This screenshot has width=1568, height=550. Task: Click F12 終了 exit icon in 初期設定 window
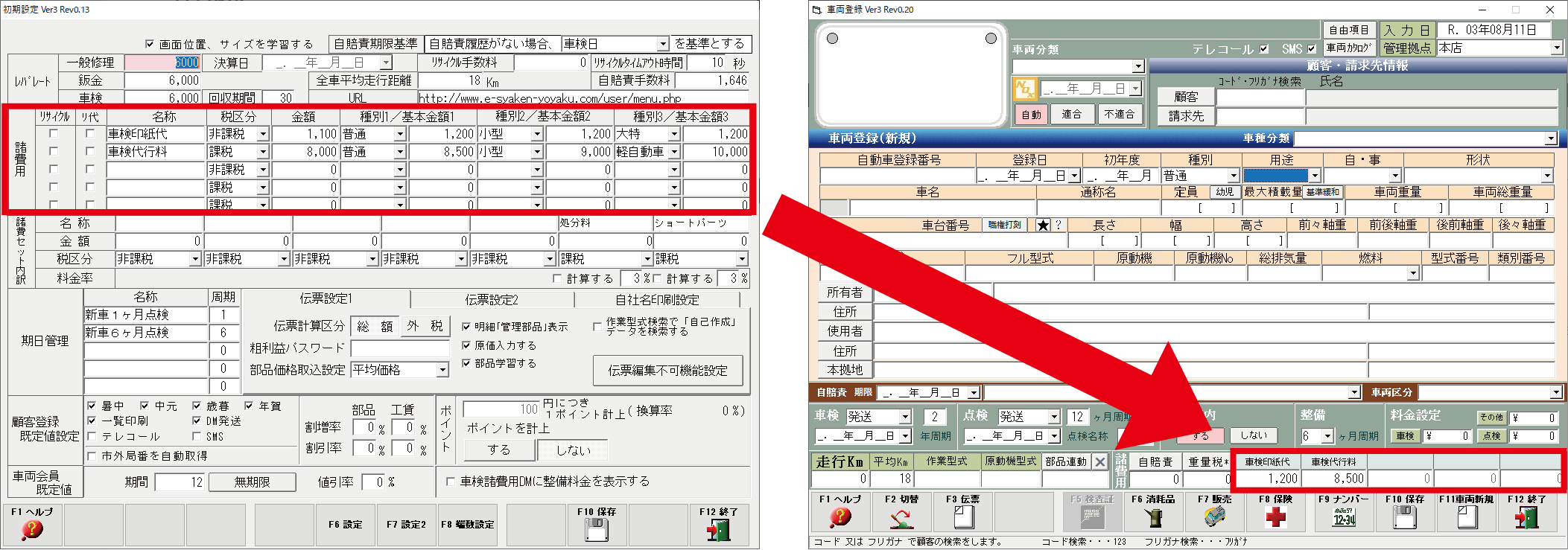[718, 523]
